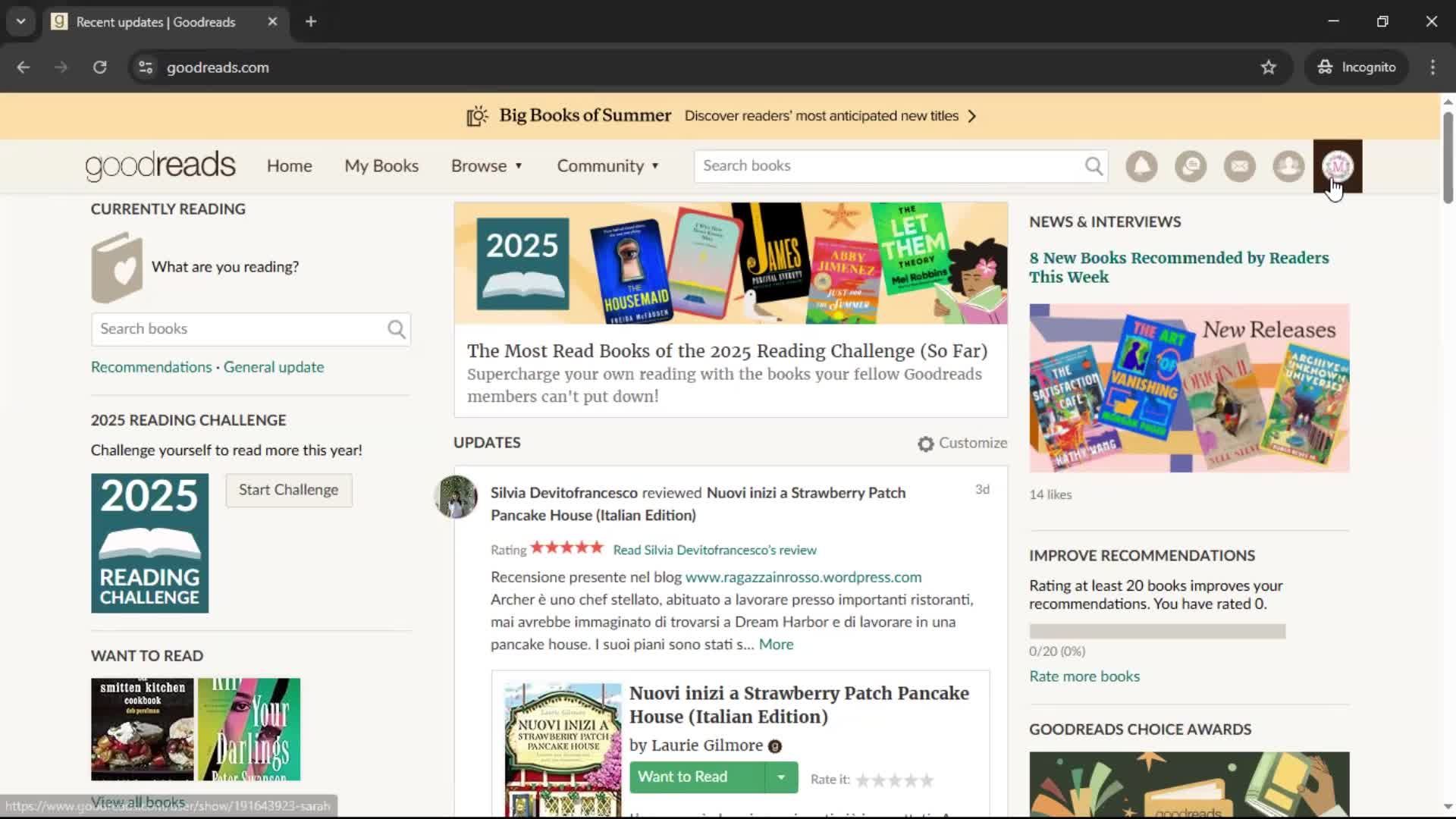Viewport: 1456px width, 819px height.
Task: Go to Home in navigation
Action: pyautogui.click(x=289, y=166)
